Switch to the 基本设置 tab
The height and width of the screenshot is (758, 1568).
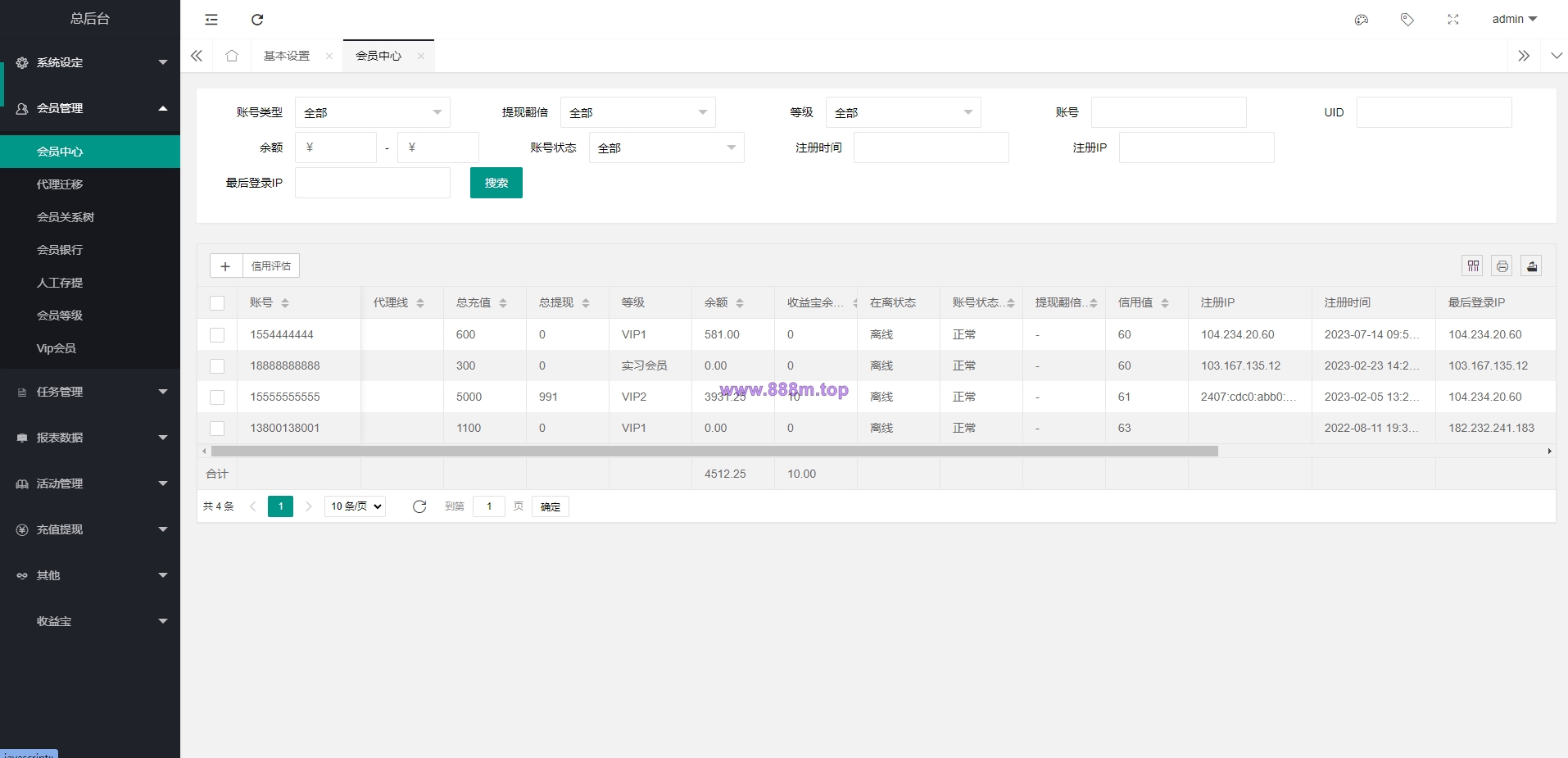[287, 56]
